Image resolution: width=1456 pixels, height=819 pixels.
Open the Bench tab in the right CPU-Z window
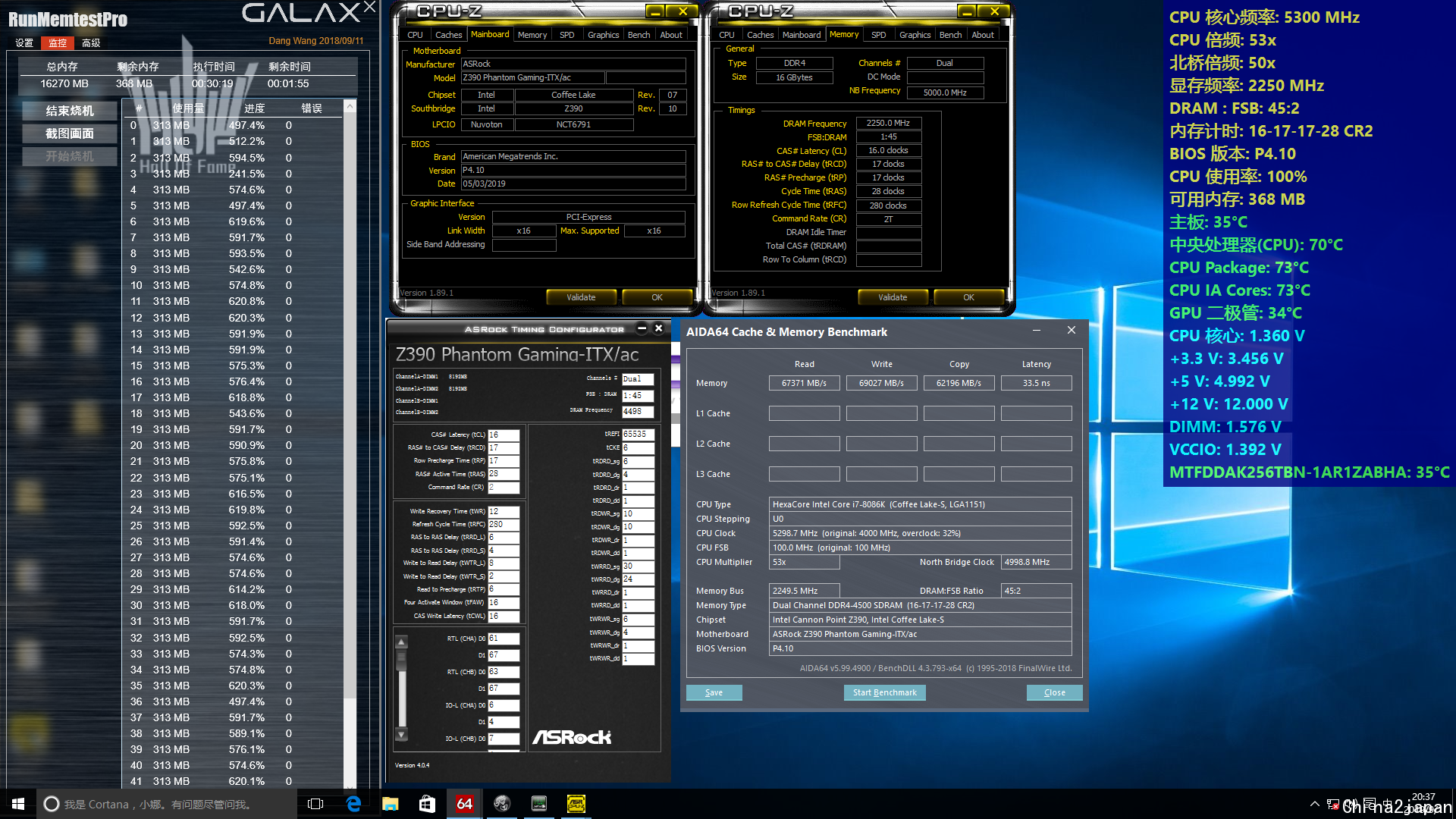pyautogui.click(x=950, y=35)
